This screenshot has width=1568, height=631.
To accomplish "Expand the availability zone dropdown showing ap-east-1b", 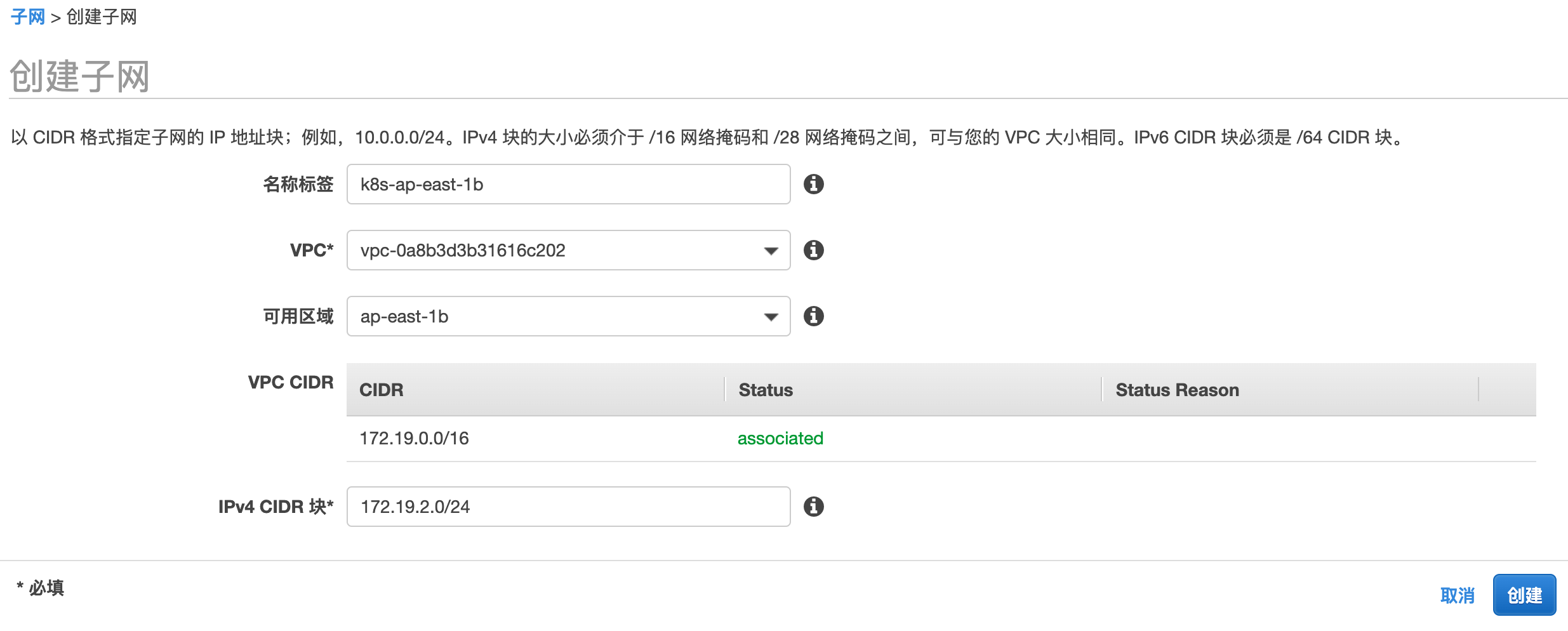I will coord(568,316).
